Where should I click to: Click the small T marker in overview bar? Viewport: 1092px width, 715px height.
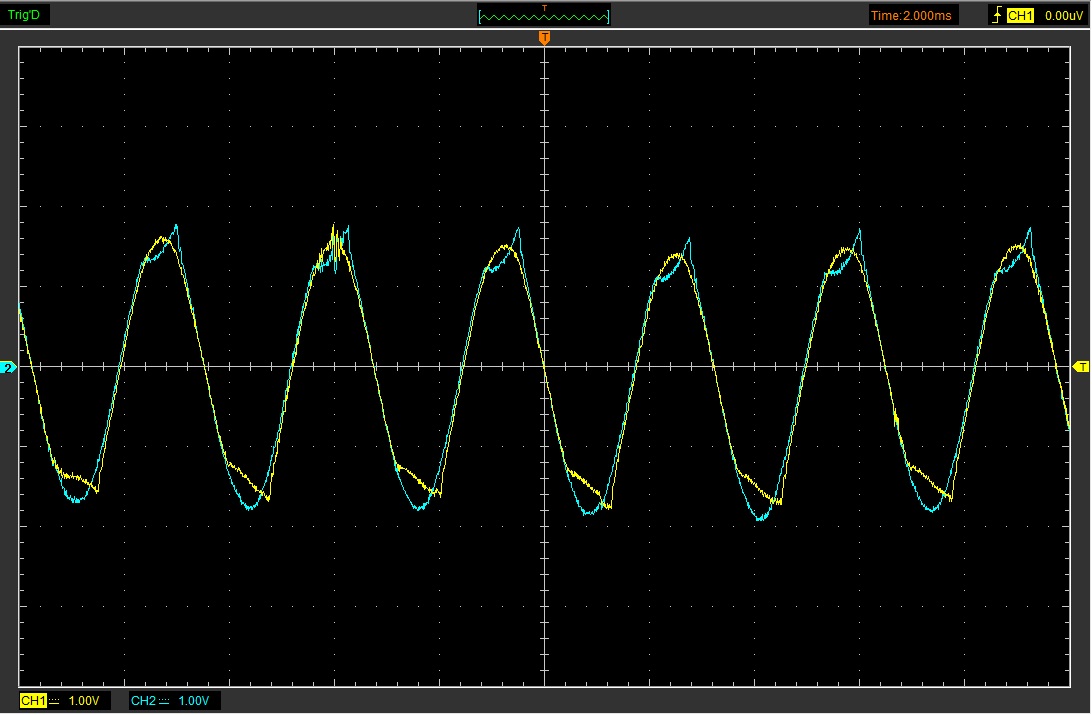545,8
